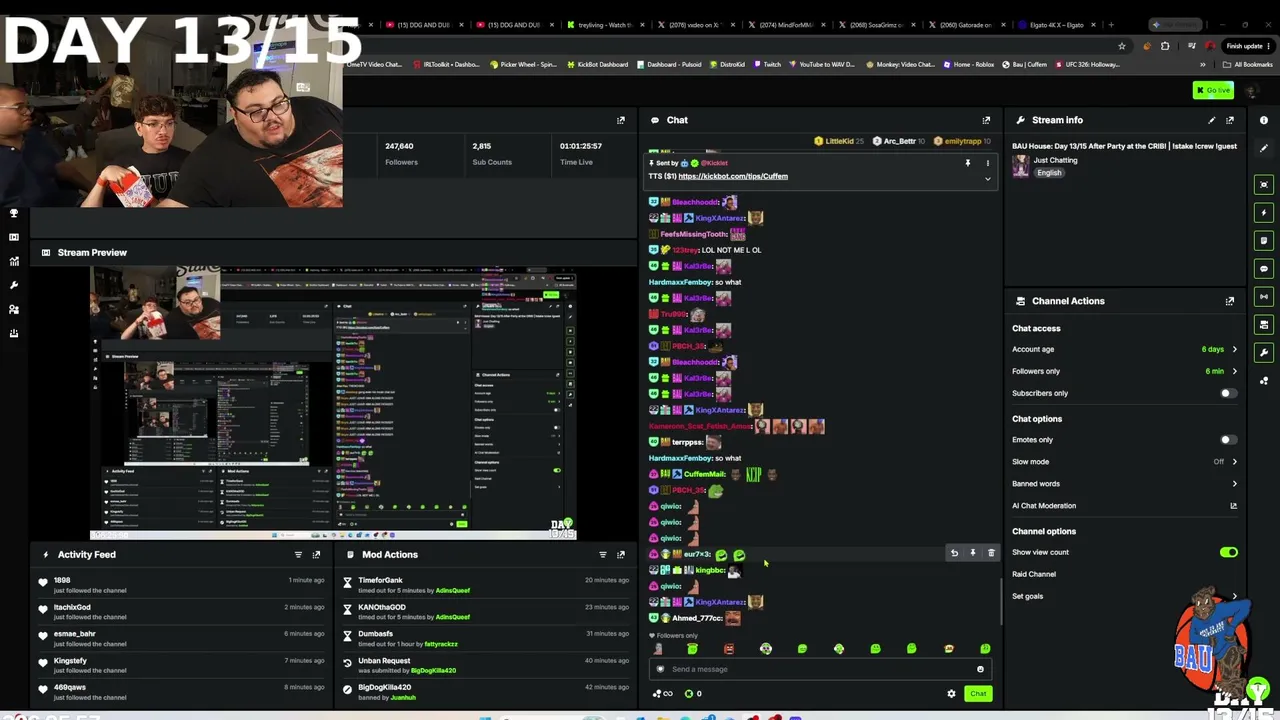Screen dimensions: 1280x720
Task: Pin the eur7x3 chat message
Action: (972, 553)
